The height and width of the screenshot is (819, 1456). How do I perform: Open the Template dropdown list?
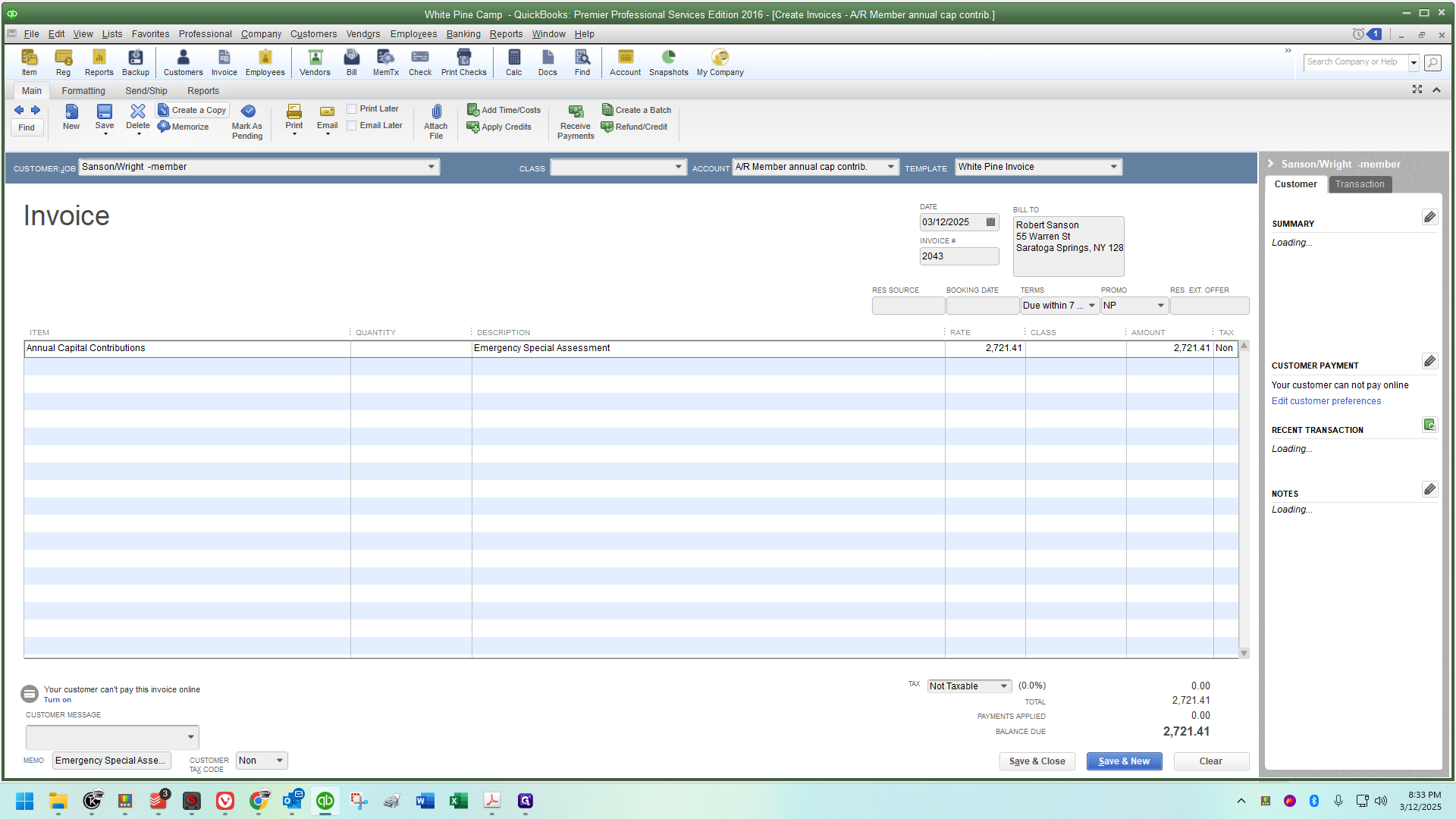click(x=1114, y=167)
